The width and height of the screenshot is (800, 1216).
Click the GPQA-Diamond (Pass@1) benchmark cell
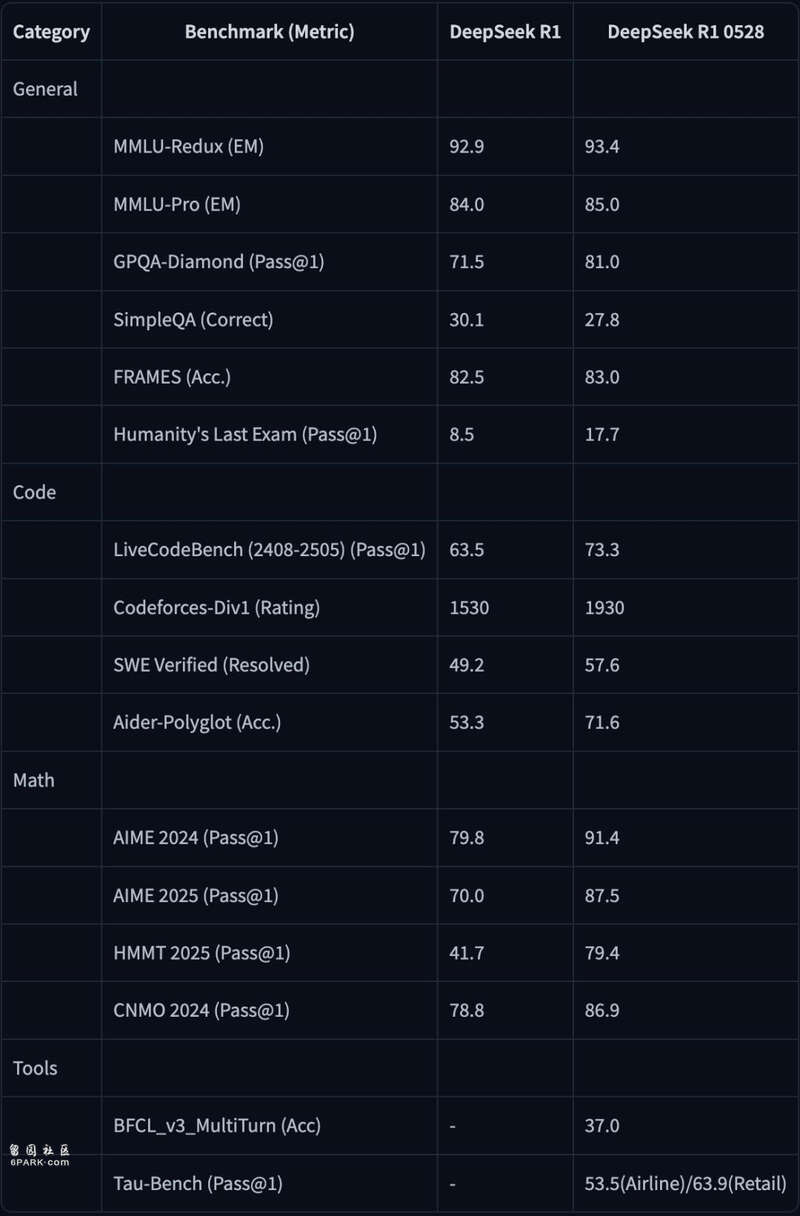pyautogui.click(x=218, y=262)
